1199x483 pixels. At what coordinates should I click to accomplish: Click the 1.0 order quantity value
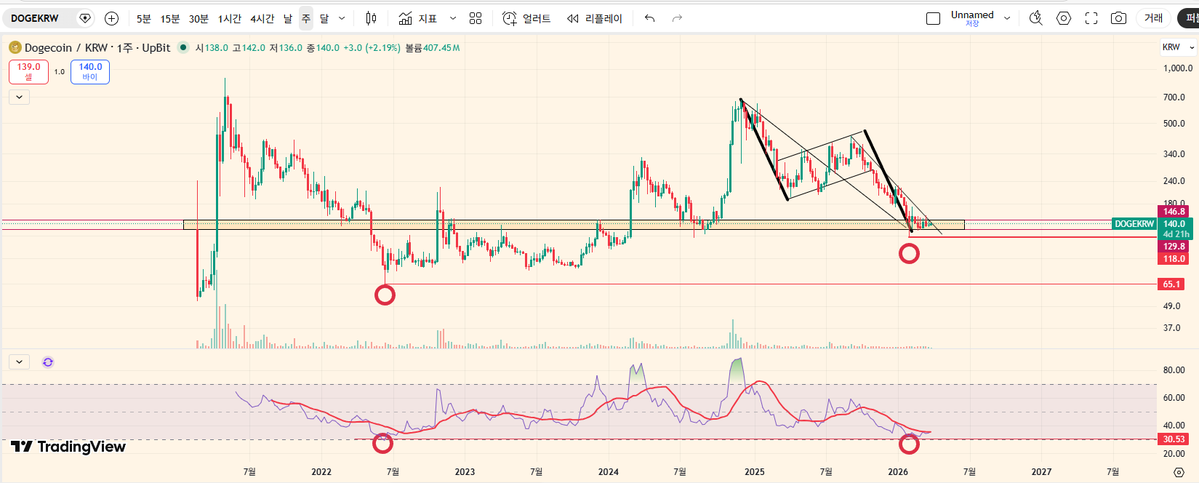tap(59, 73)
